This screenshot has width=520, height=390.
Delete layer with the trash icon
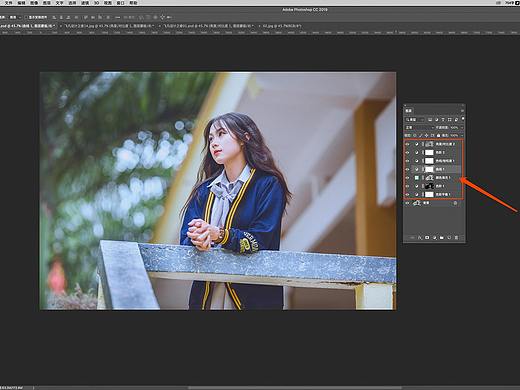click(456, 238)
